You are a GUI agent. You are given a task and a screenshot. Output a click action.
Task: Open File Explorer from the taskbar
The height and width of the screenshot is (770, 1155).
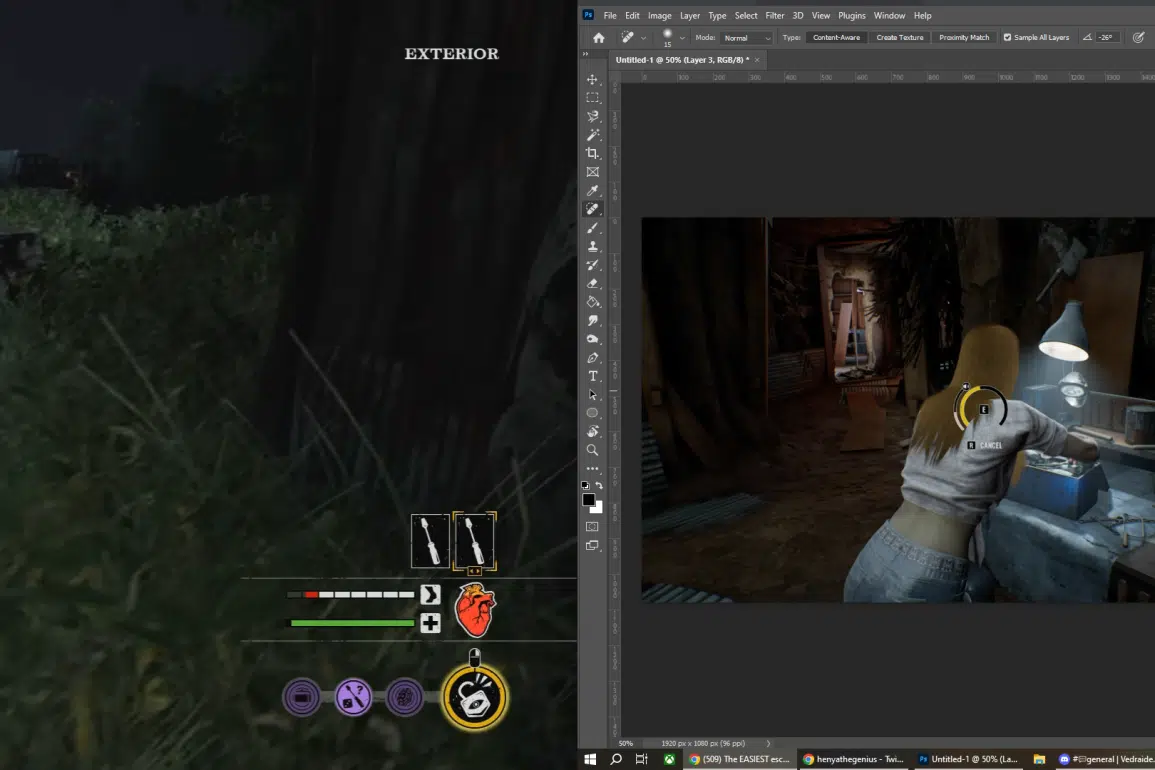coord(1039,759)
